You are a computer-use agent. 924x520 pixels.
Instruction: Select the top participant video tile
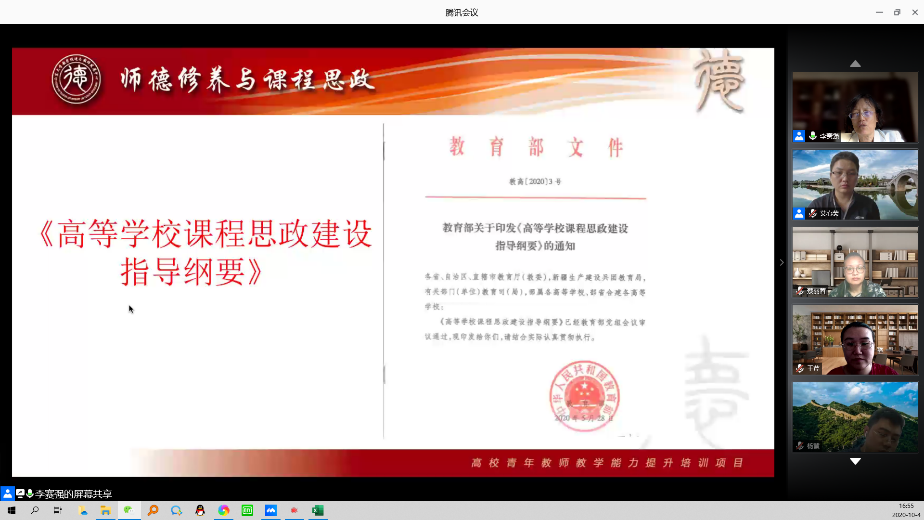coord(854,106)
